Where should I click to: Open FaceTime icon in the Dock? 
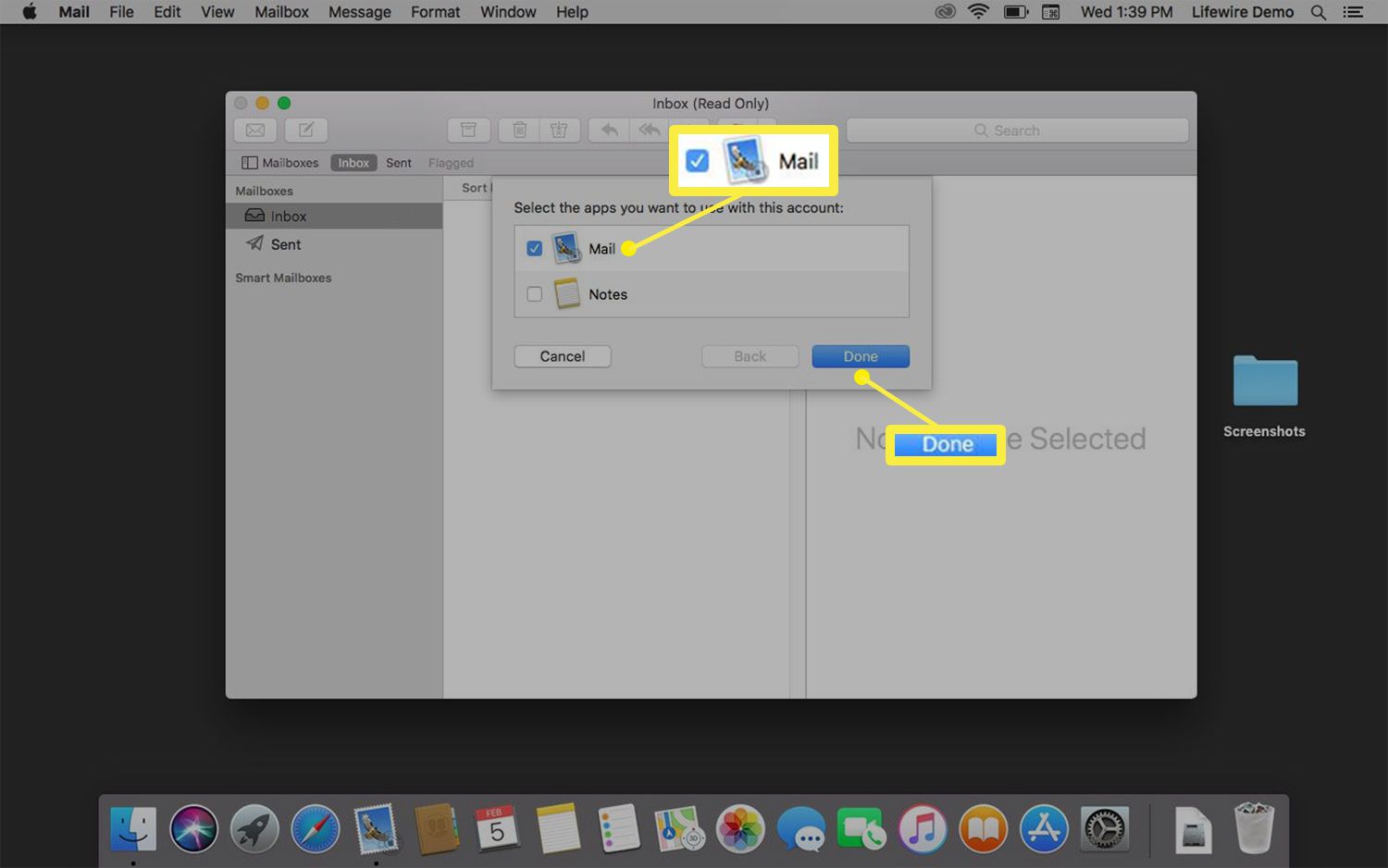861,829
